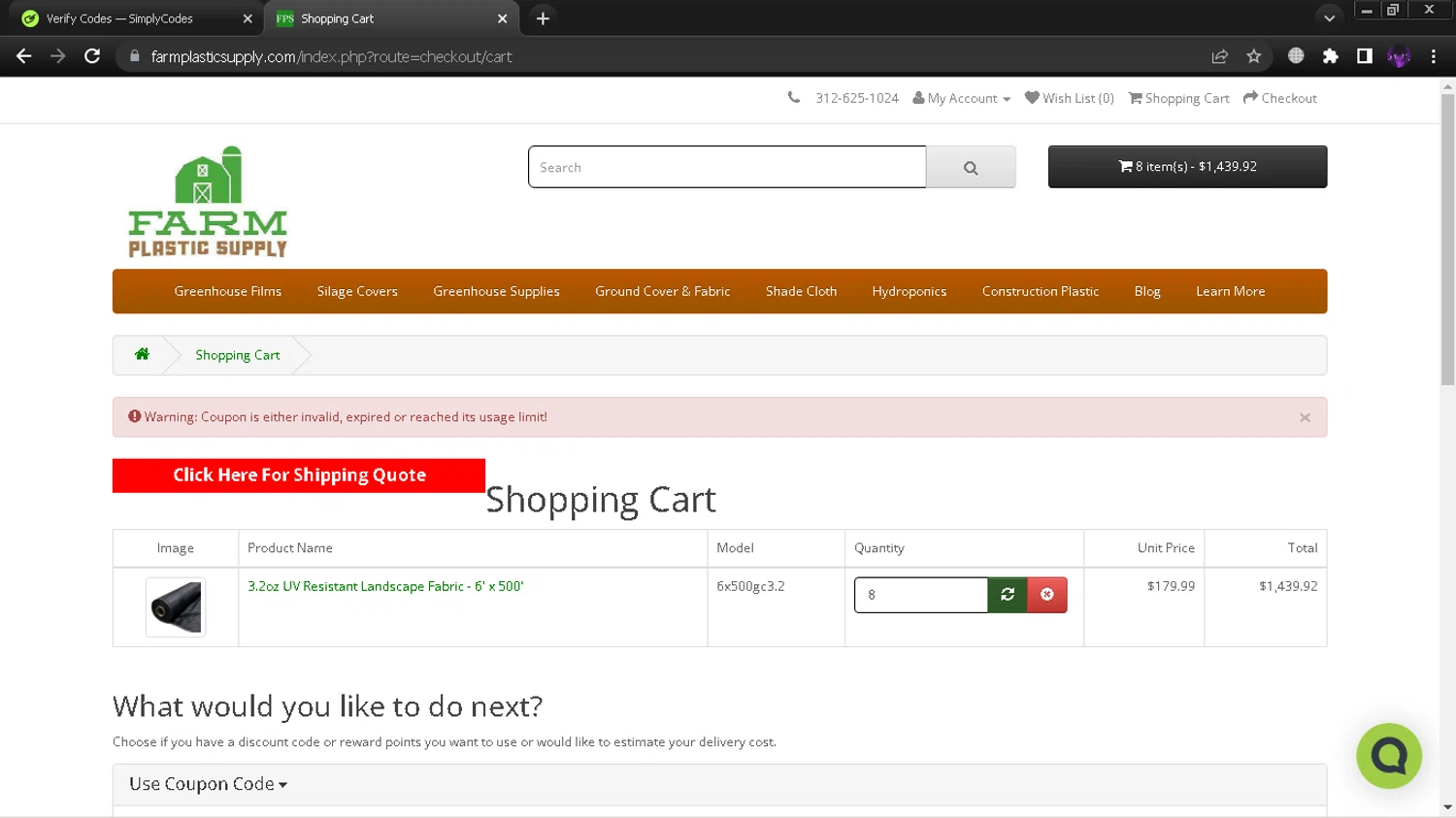Image resolution: width=1456 pixels, height=818 pixels.
Task: Click the home breadcrumb icon
Action: pyautogui.click(x=142, y=354)
